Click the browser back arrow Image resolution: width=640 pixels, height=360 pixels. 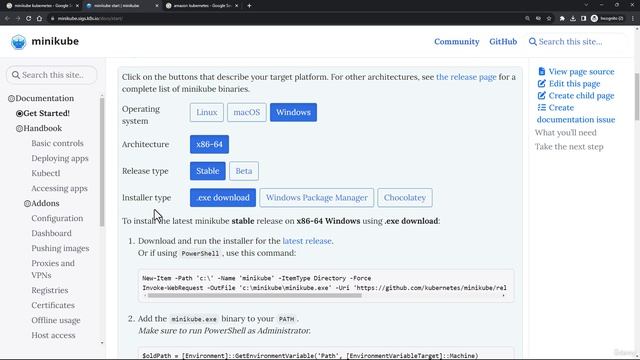(x=7, y=18)
